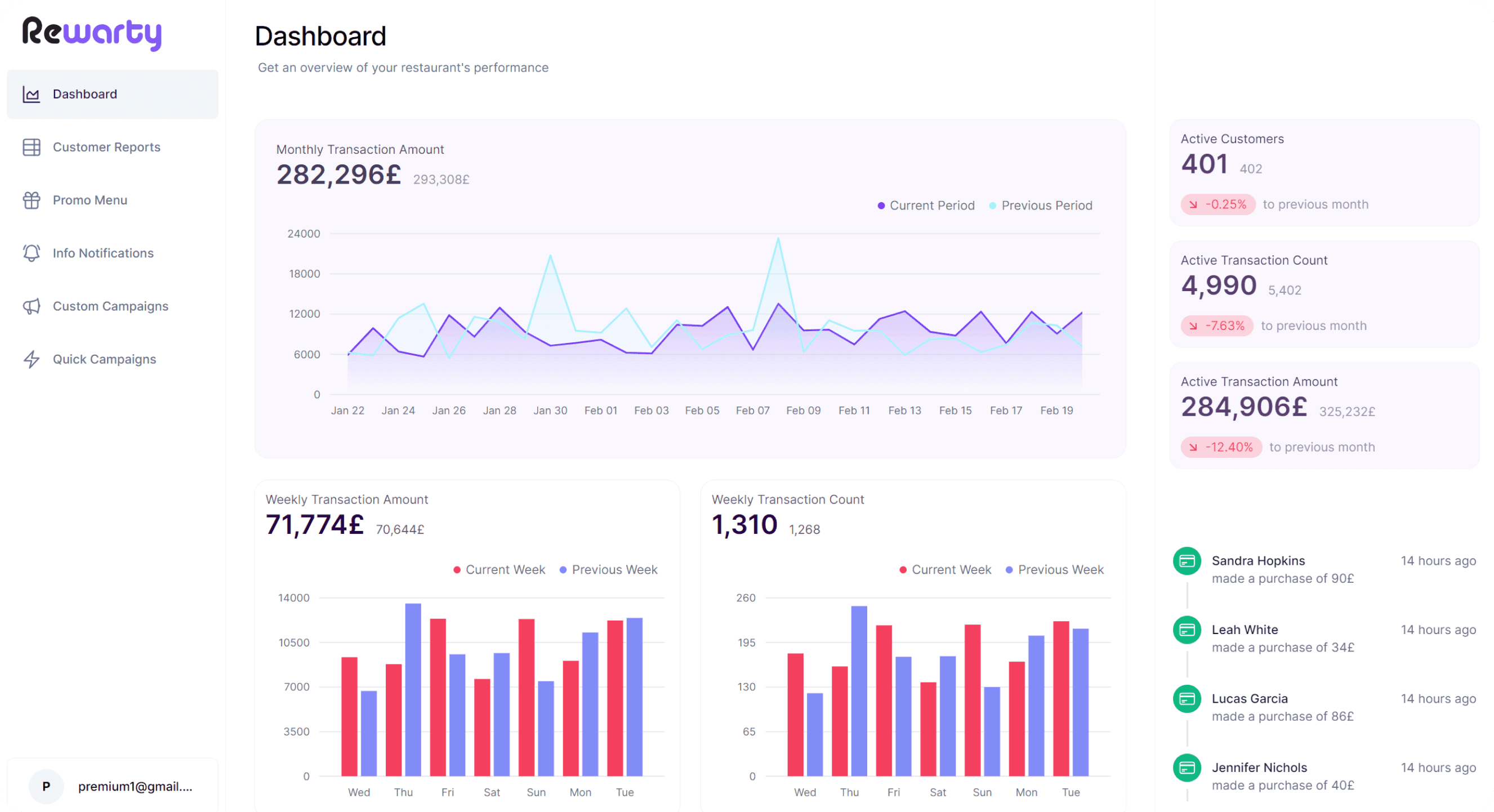The width and height of the screenshot is (1494, 812).
Task: Click the 325,232£ previous amount value
Action: point(1347,412)
